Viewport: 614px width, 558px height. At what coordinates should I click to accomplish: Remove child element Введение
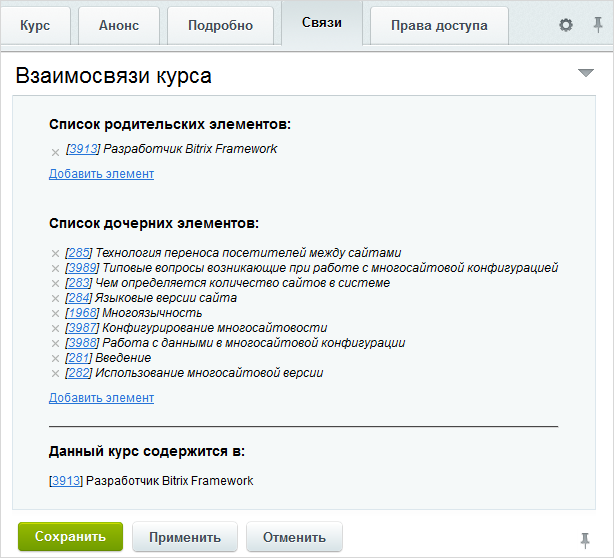click(x=55, y=358)
